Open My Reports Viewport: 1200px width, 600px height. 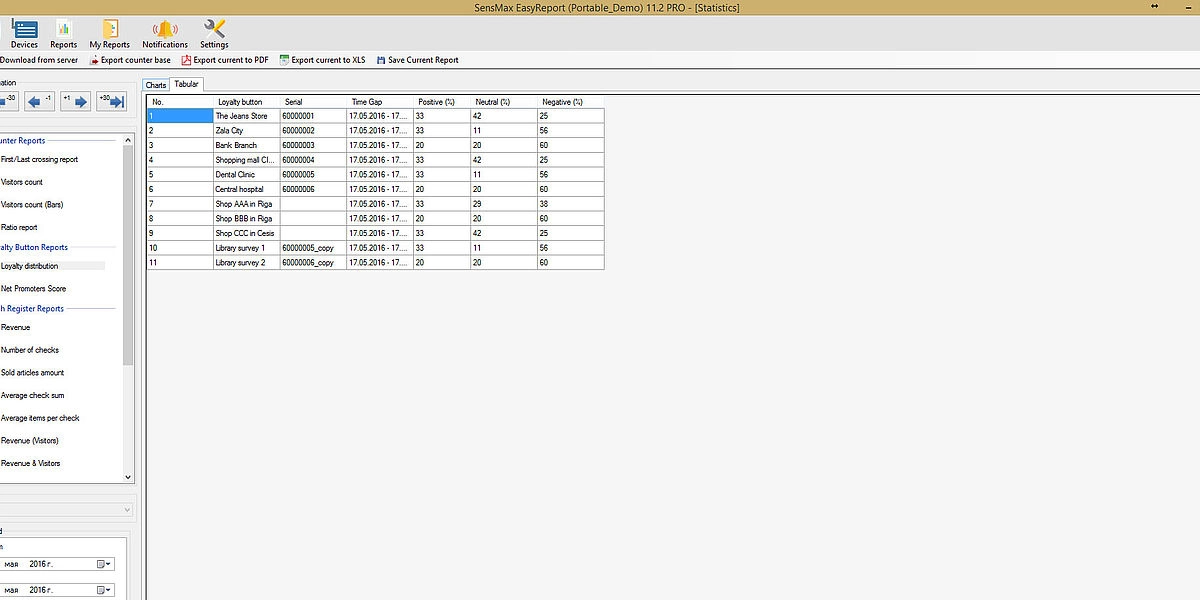click(x=109, y=32)
